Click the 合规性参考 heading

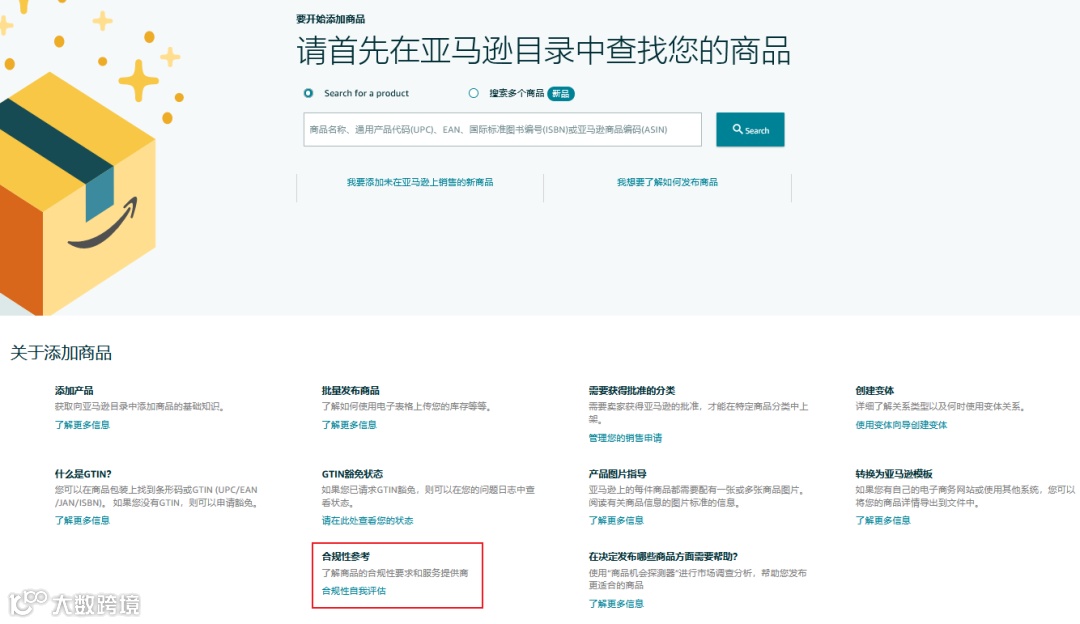[346, 557]
